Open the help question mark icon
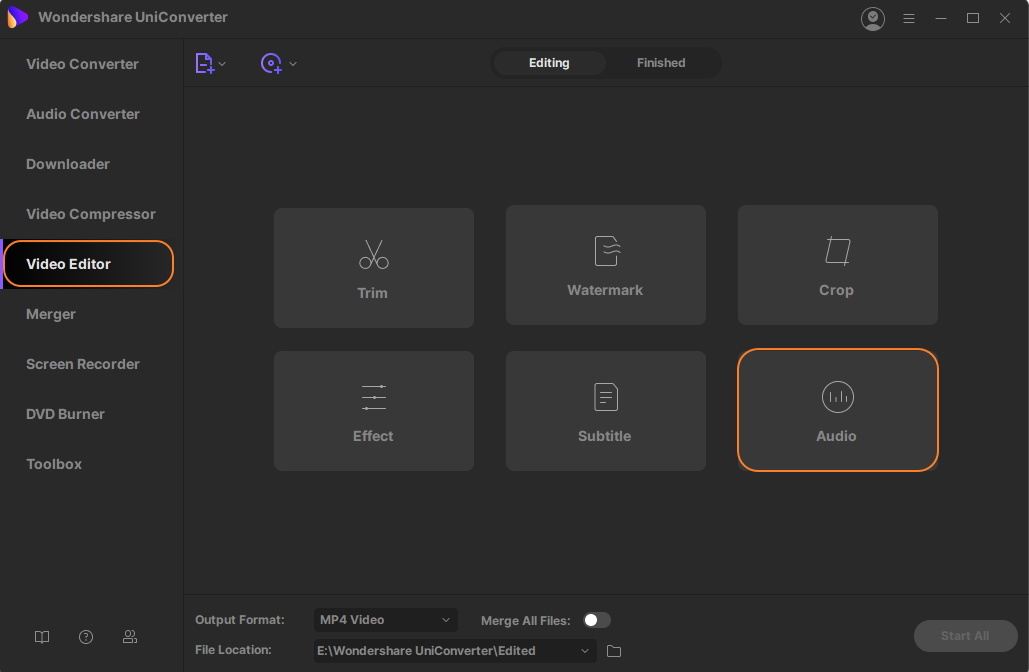 pos(86,637)
